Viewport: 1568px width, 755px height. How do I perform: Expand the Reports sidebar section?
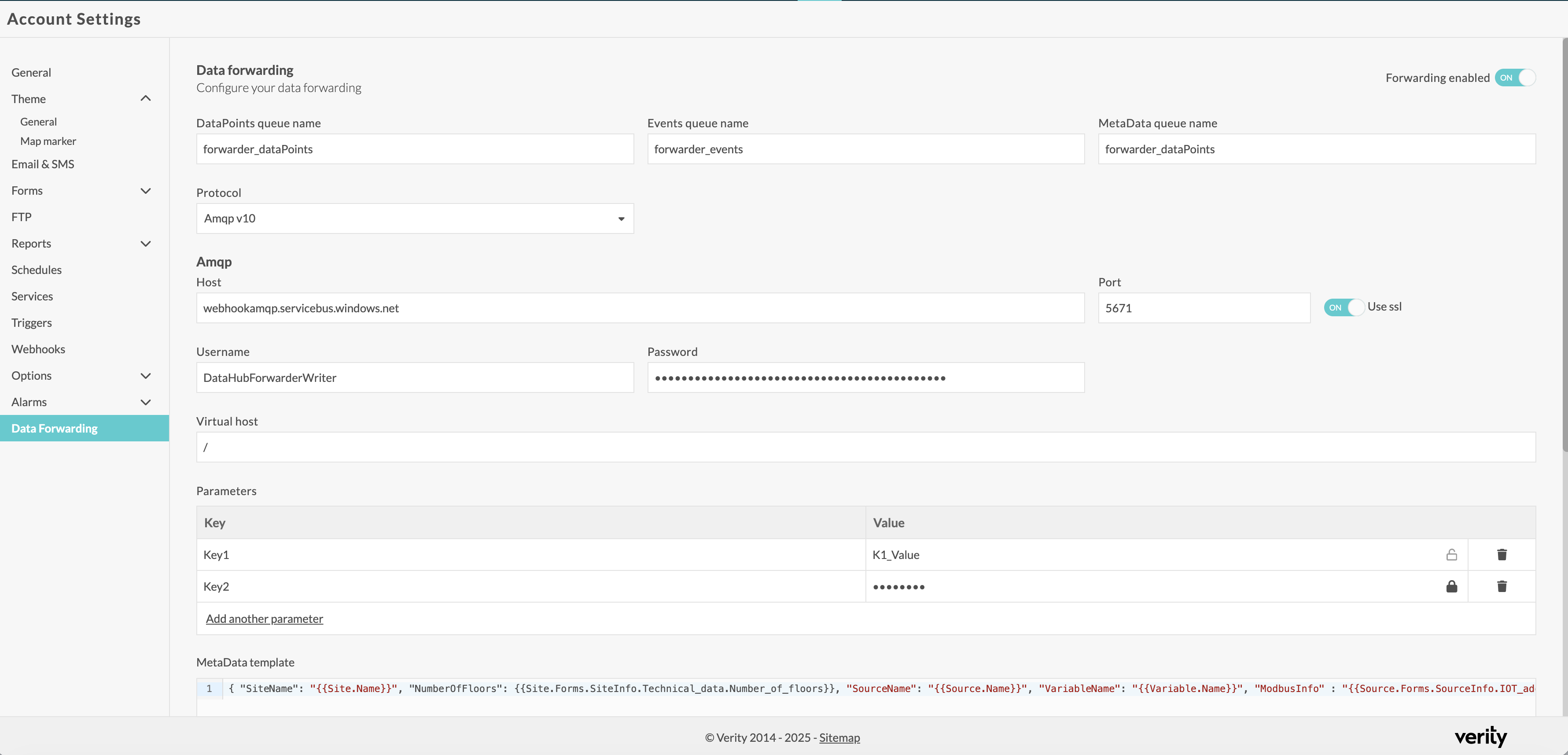(x=145, y=244)
